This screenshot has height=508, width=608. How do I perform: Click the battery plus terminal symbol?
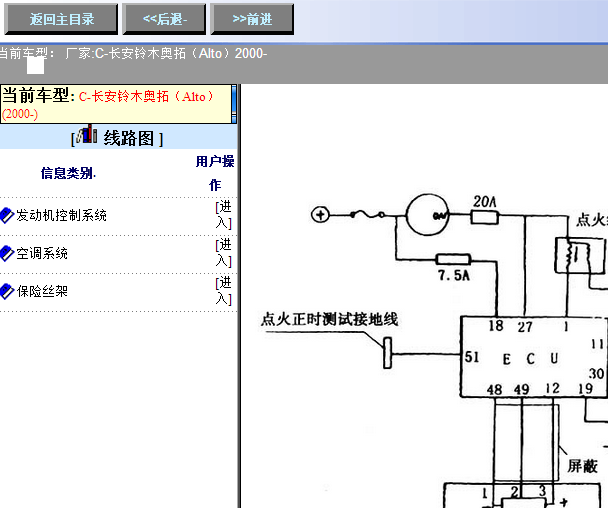pyautogui.click(x=320, y=214)
